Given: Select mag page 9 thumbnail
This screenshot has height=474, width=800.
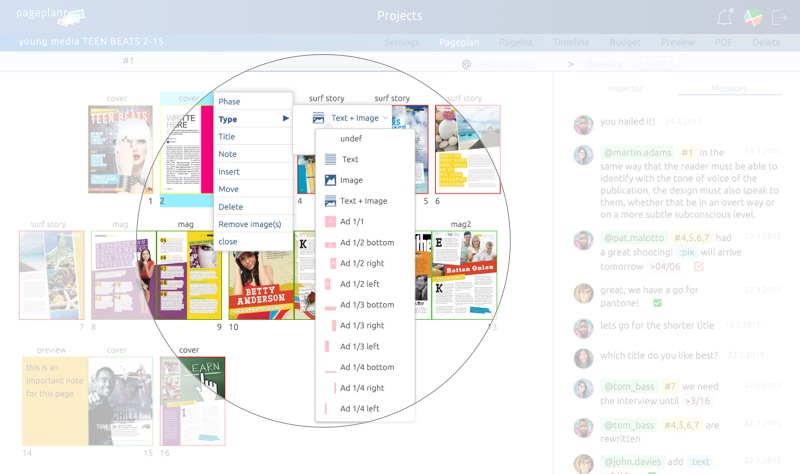Looking at the screenshot, I should pos(189,276).
